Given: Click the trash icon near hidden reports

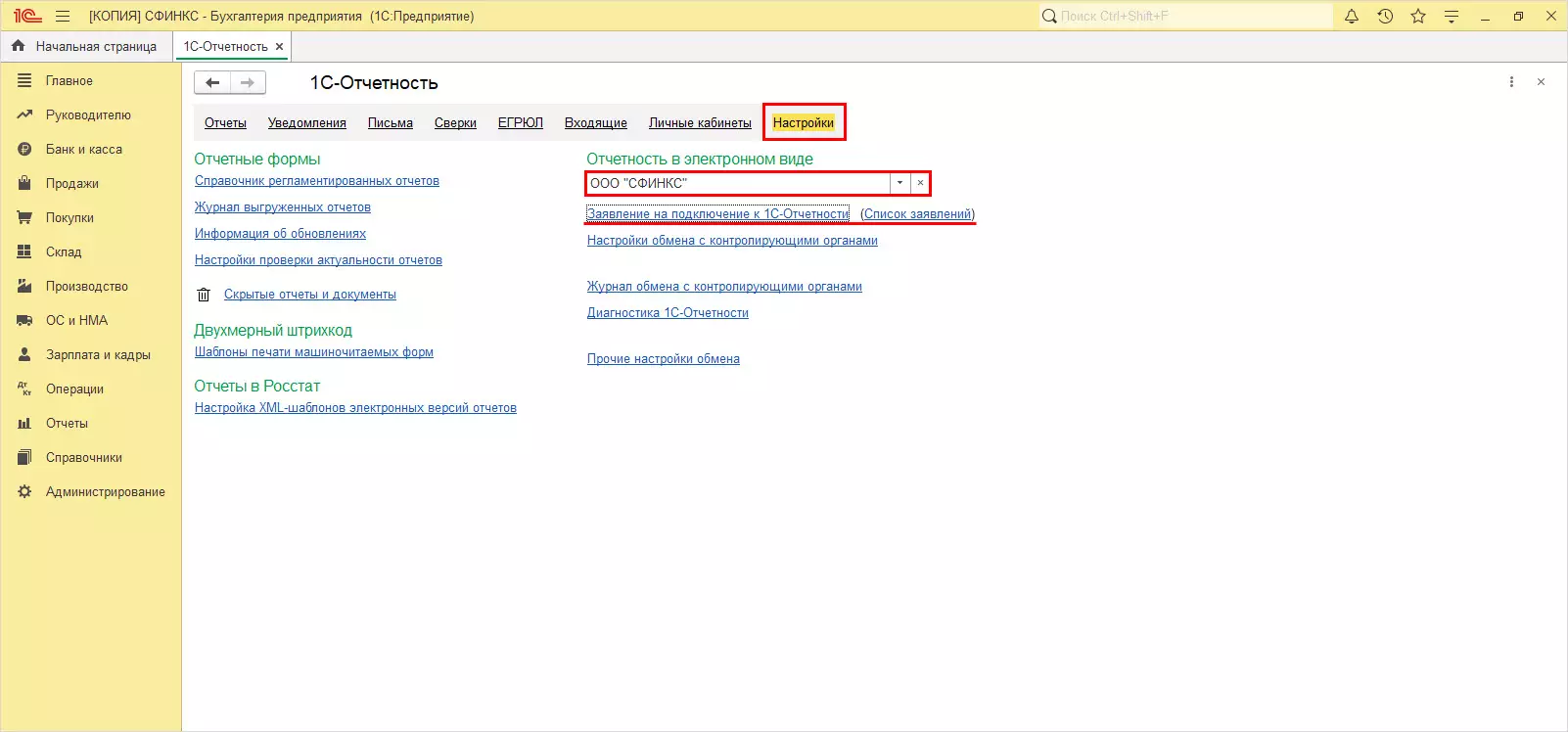Looking at the screenshot, I should pos(204,295).
